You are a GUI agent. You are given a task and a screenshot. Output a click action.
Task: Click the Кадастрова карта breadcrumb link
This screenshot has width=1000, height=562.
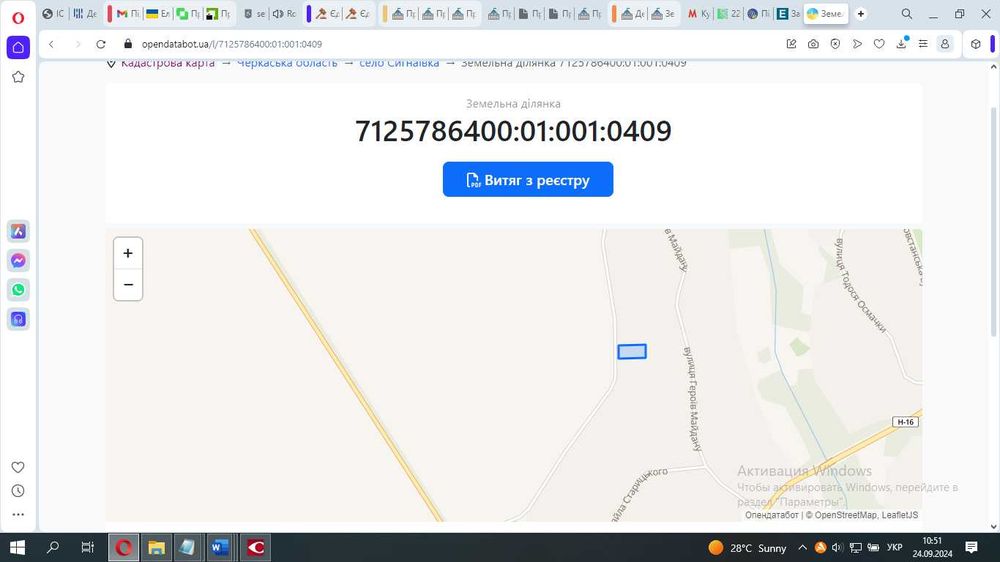pyautogui.click(x=168, y=63)
